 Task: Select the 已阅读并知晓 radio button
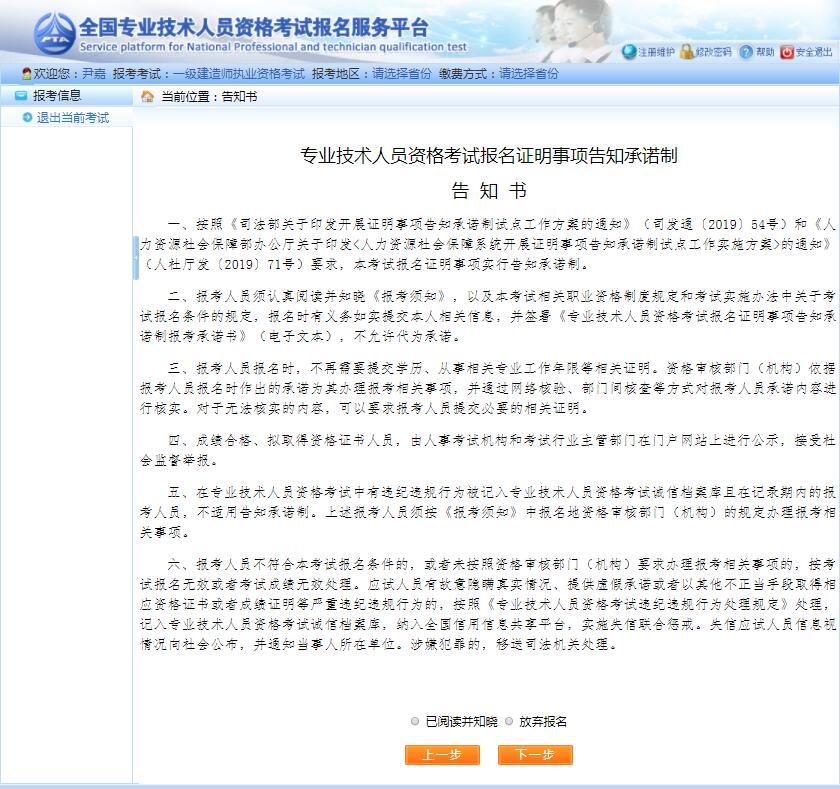coord(415,721)
